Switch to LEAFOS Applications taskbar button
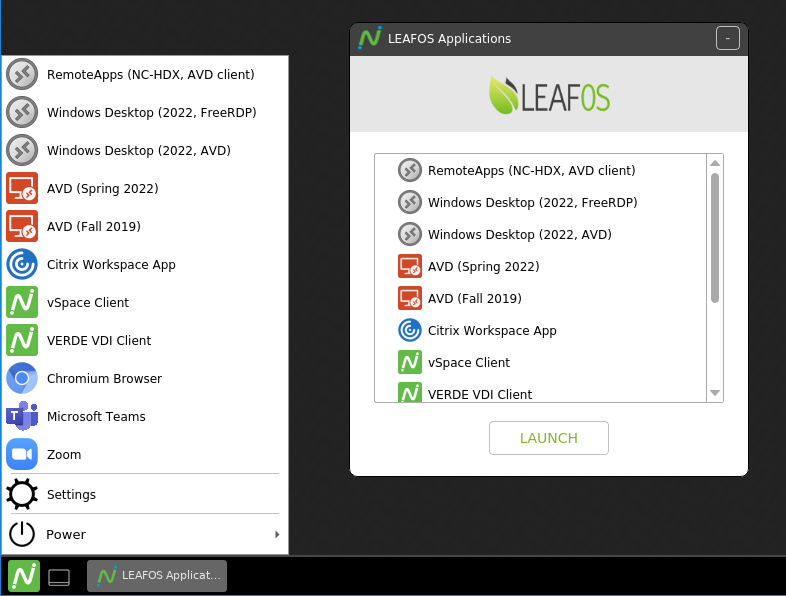This screenshot has width=786, height=596. click(157, 576)
